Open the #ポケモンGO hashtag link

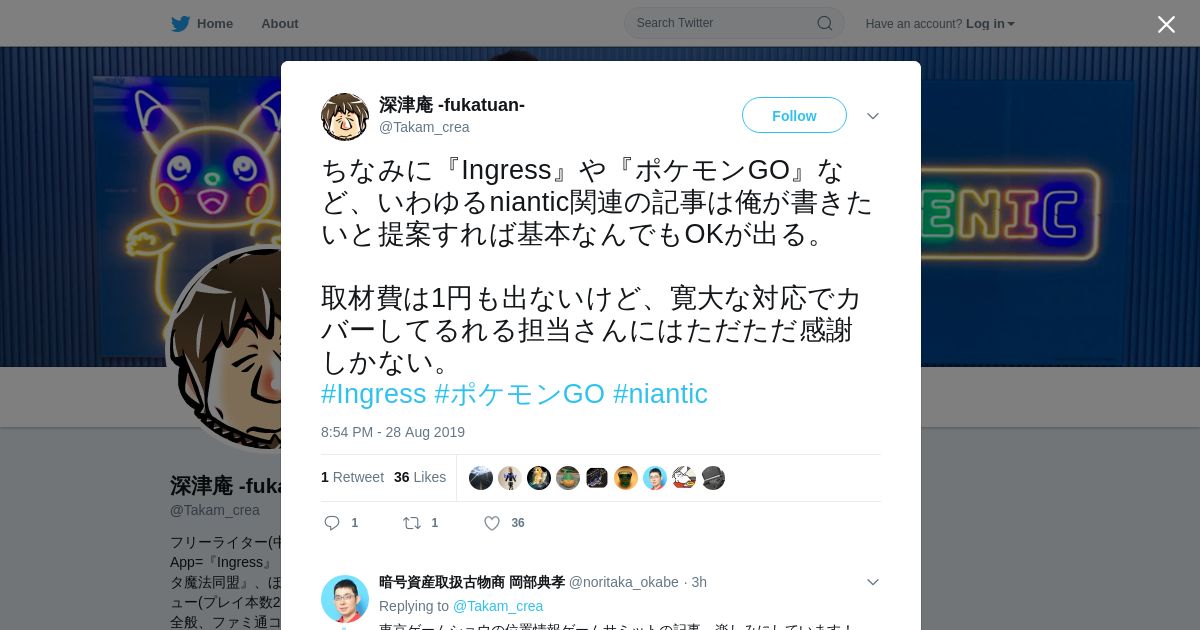[x=520, y=394]
